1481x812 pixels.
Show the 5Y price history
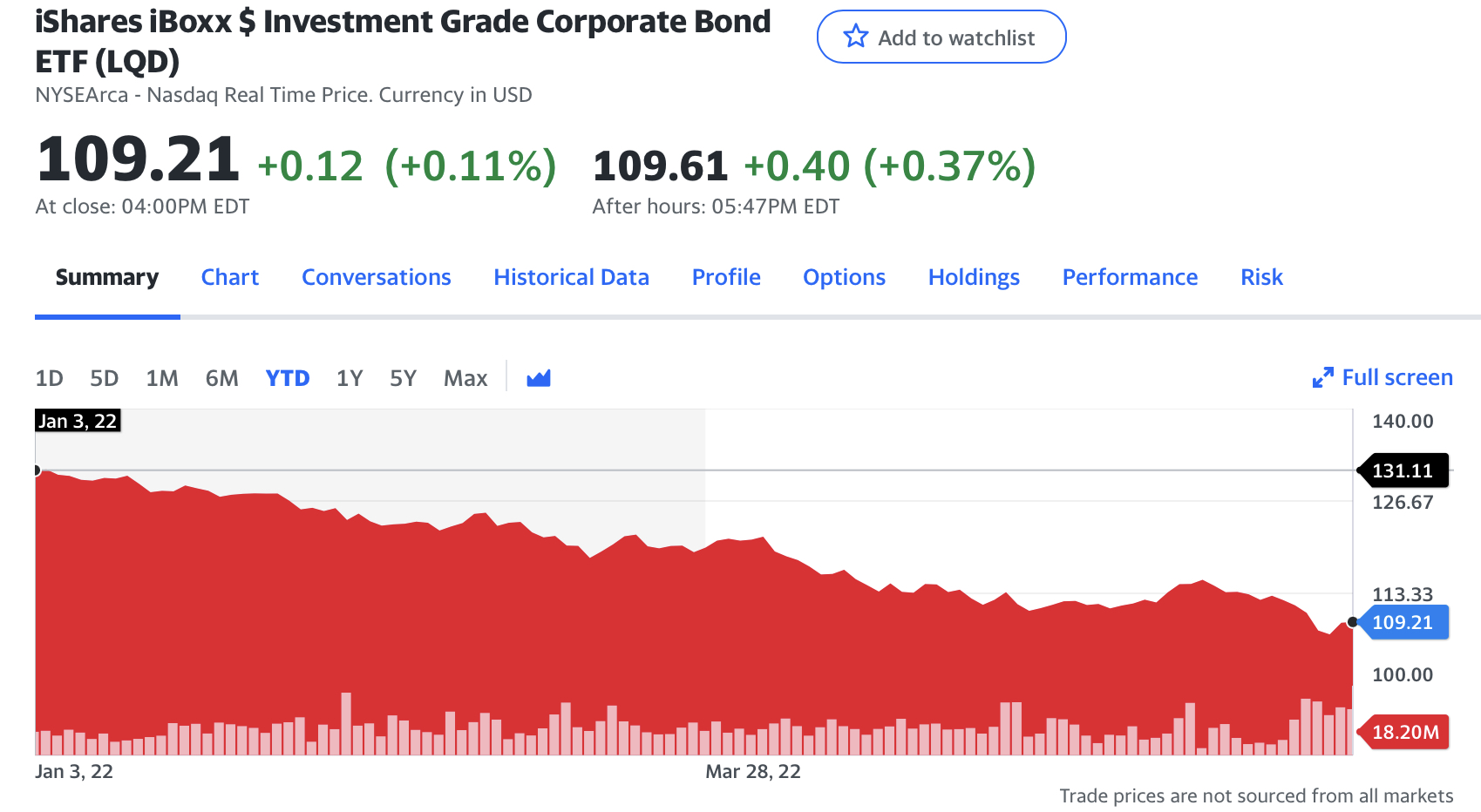coord(403,378)
